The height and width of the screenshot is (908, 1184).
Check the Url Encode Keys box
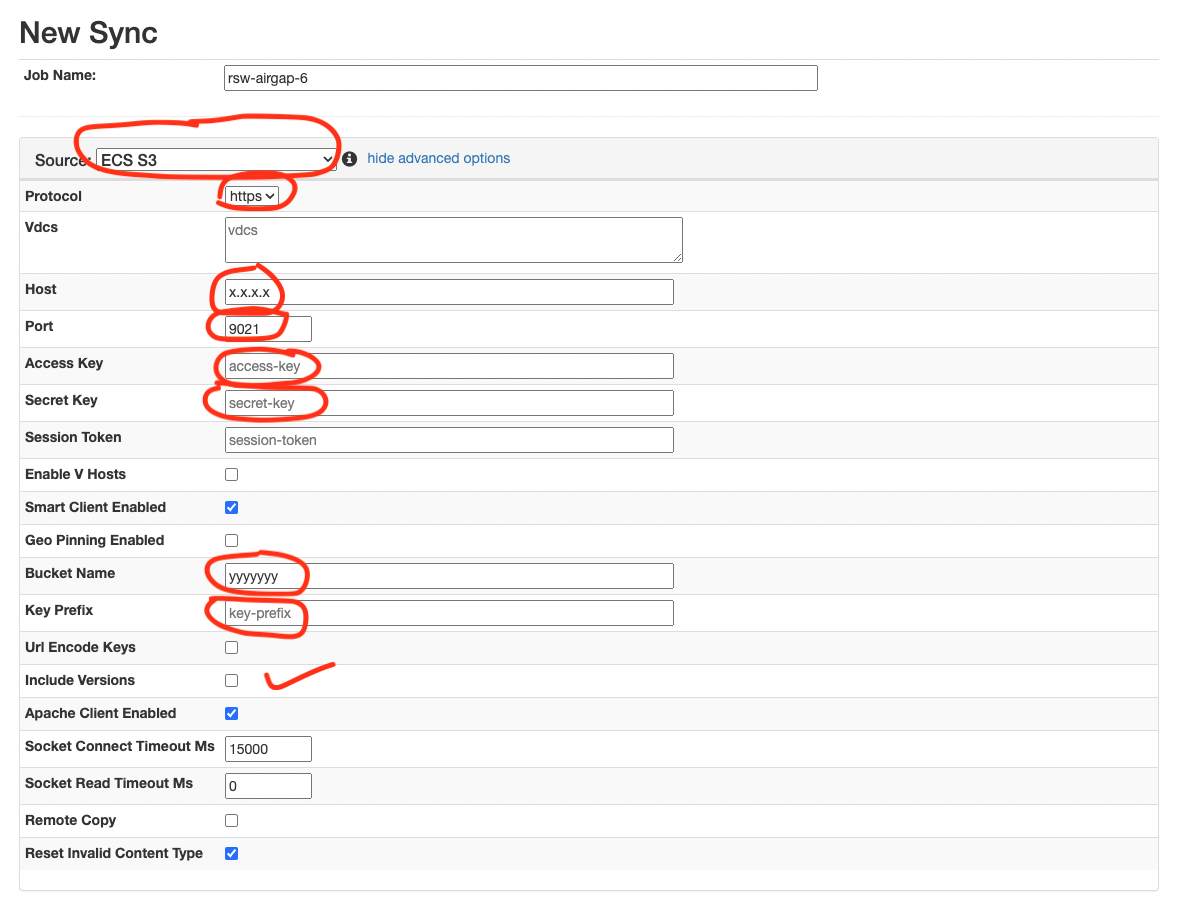click(x=232, y=648)
